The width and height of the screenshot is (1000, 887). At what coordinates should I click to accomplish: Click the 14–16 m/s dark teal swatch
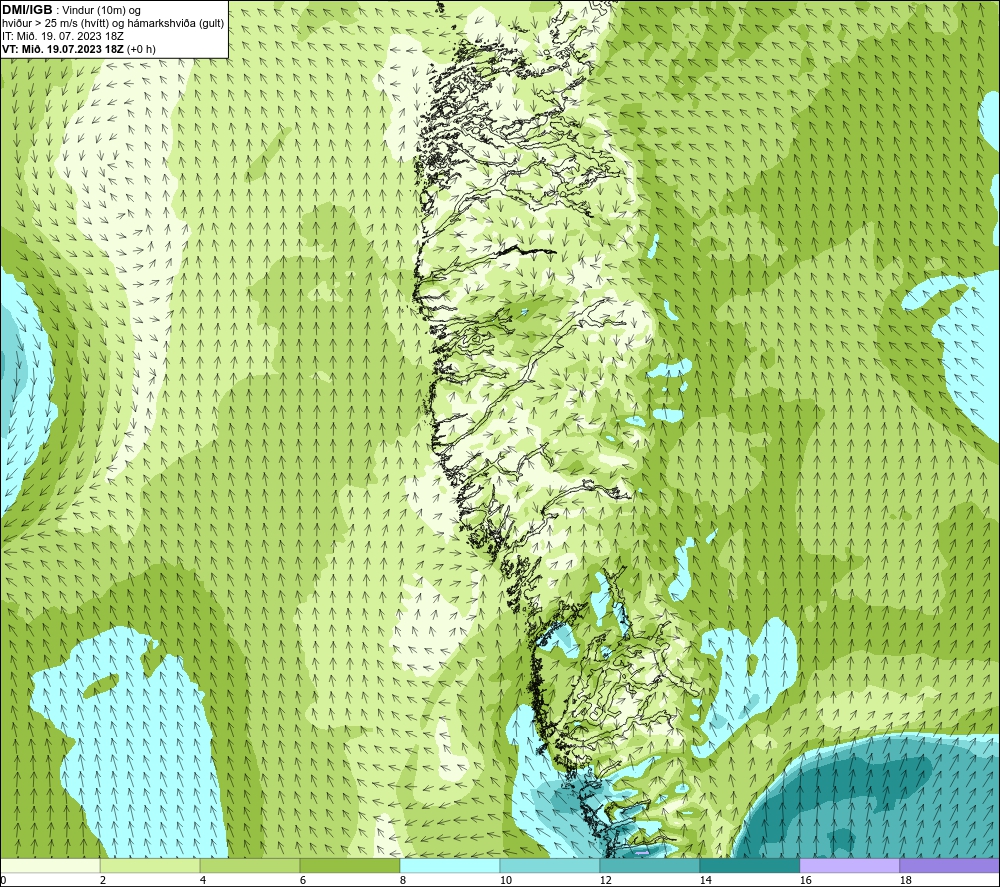750,865
